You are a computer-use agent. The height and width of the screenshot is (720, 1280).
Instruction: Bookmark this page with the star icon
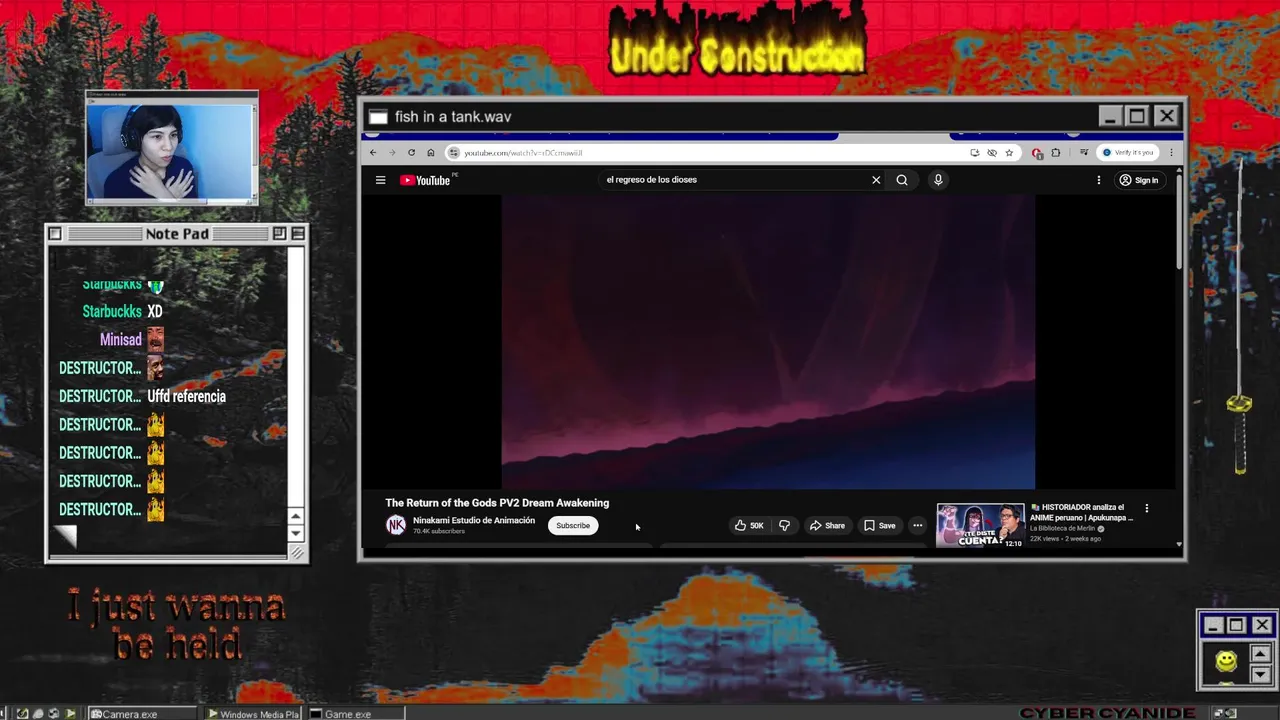[1009, 153]
